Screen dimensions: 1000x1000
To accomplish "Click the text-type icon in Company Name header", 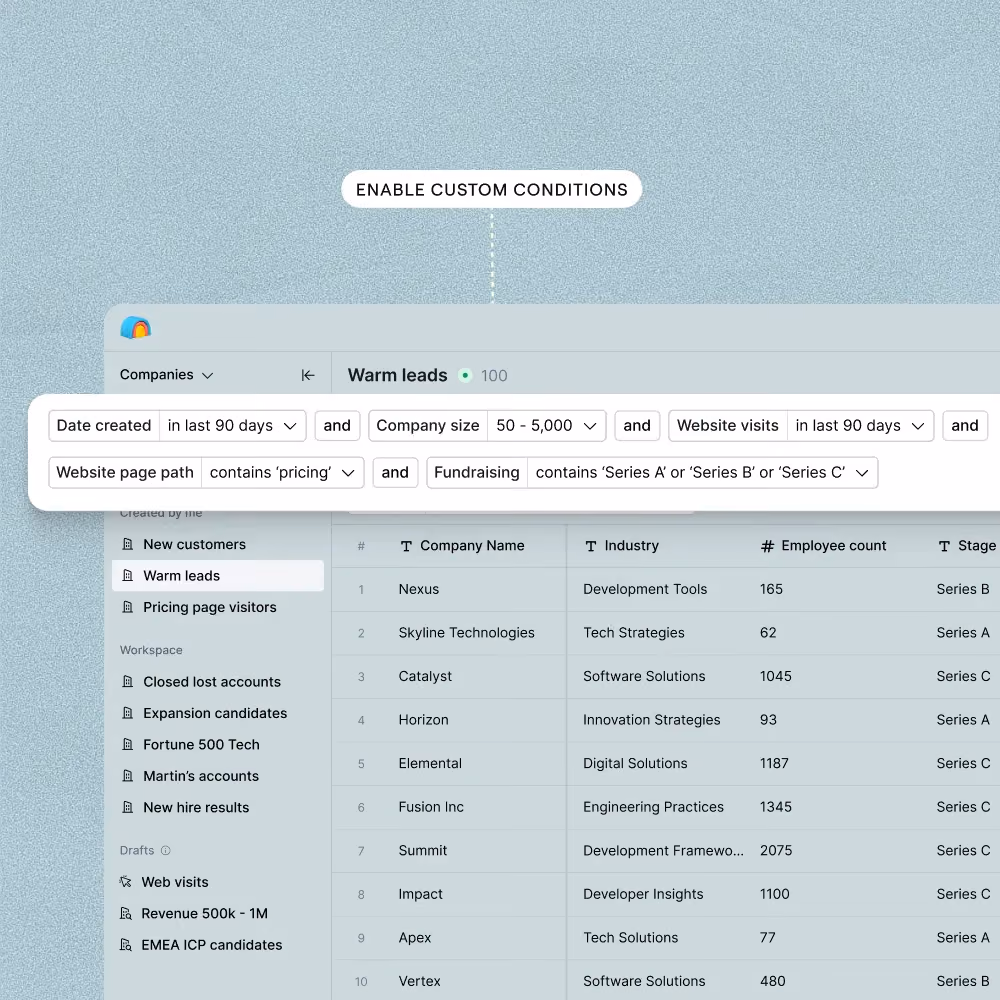I will pyautogui.click(x=406, y=546).
